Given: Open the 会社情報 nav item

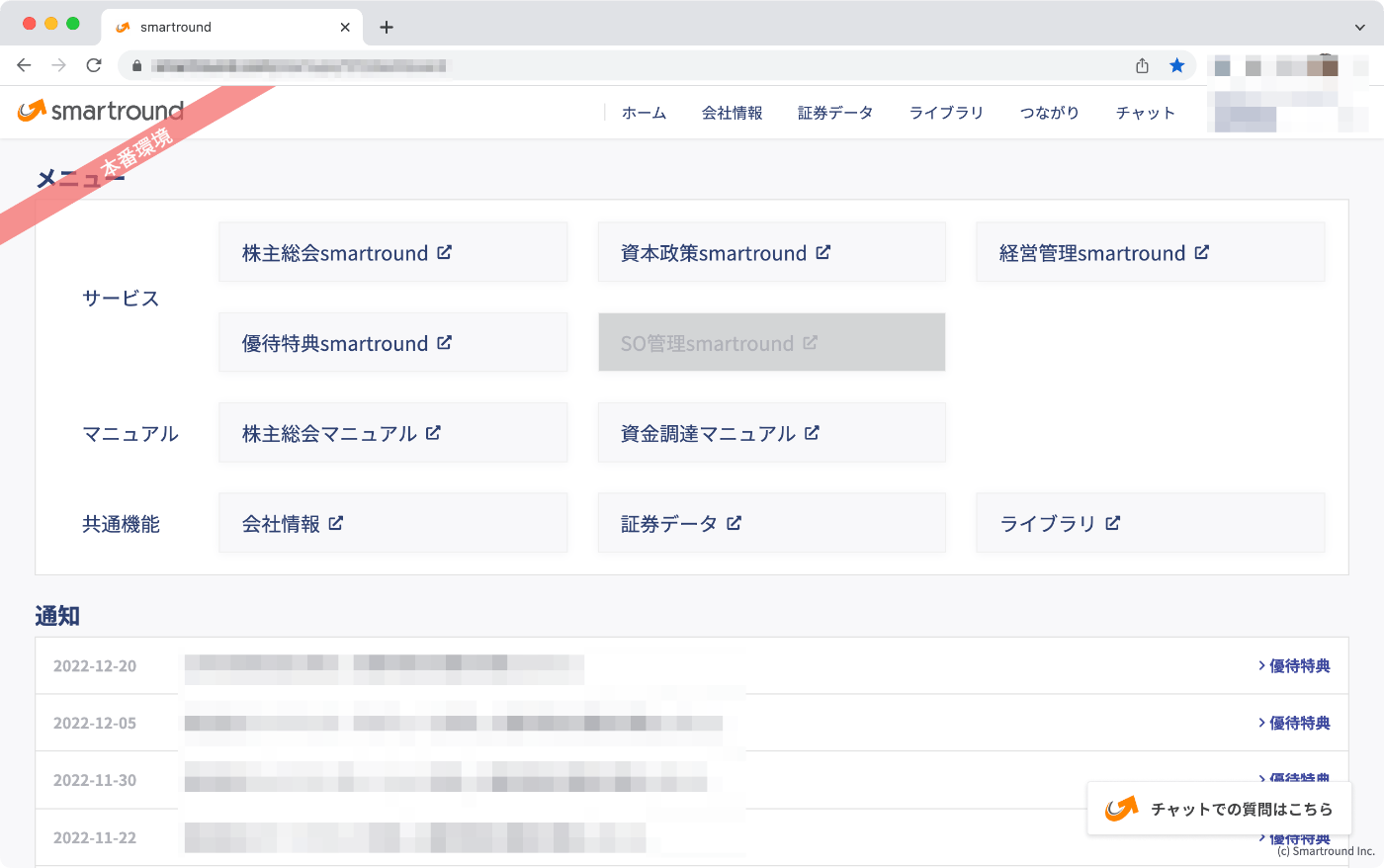Looking at the screenshot, I should click(733, 113).
